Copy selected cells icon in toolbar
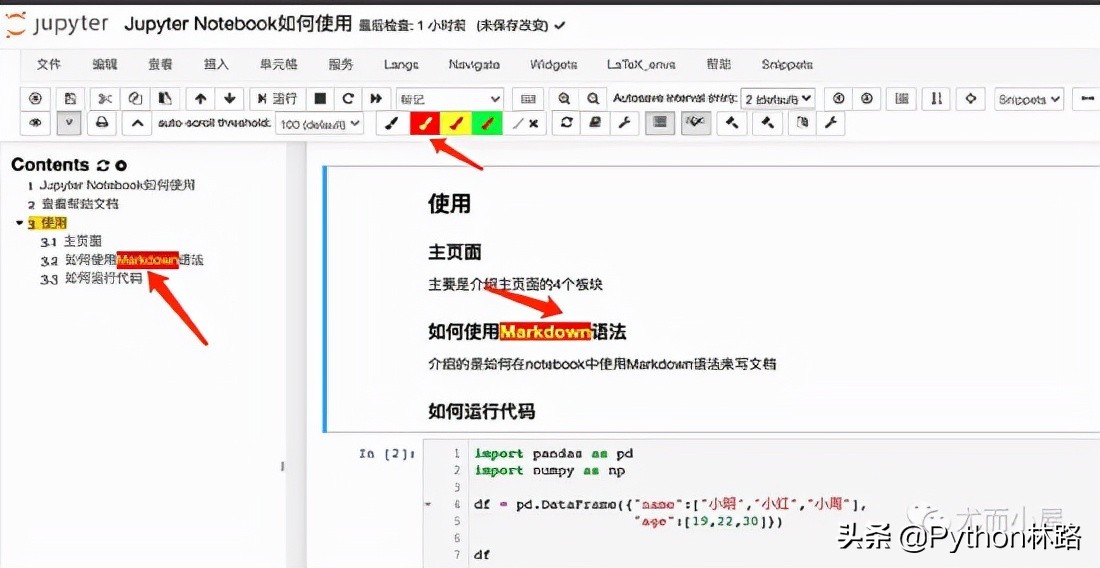 (135, 99)
